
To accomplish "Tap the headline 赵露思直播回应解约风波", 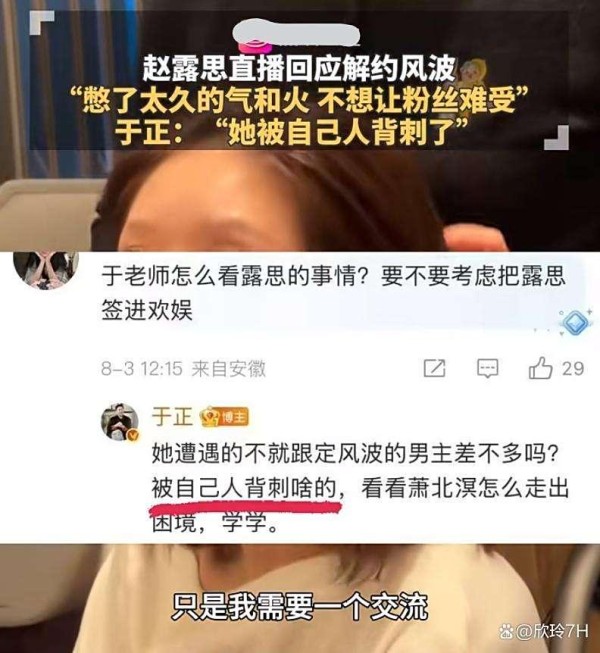I will click(299, 70).
